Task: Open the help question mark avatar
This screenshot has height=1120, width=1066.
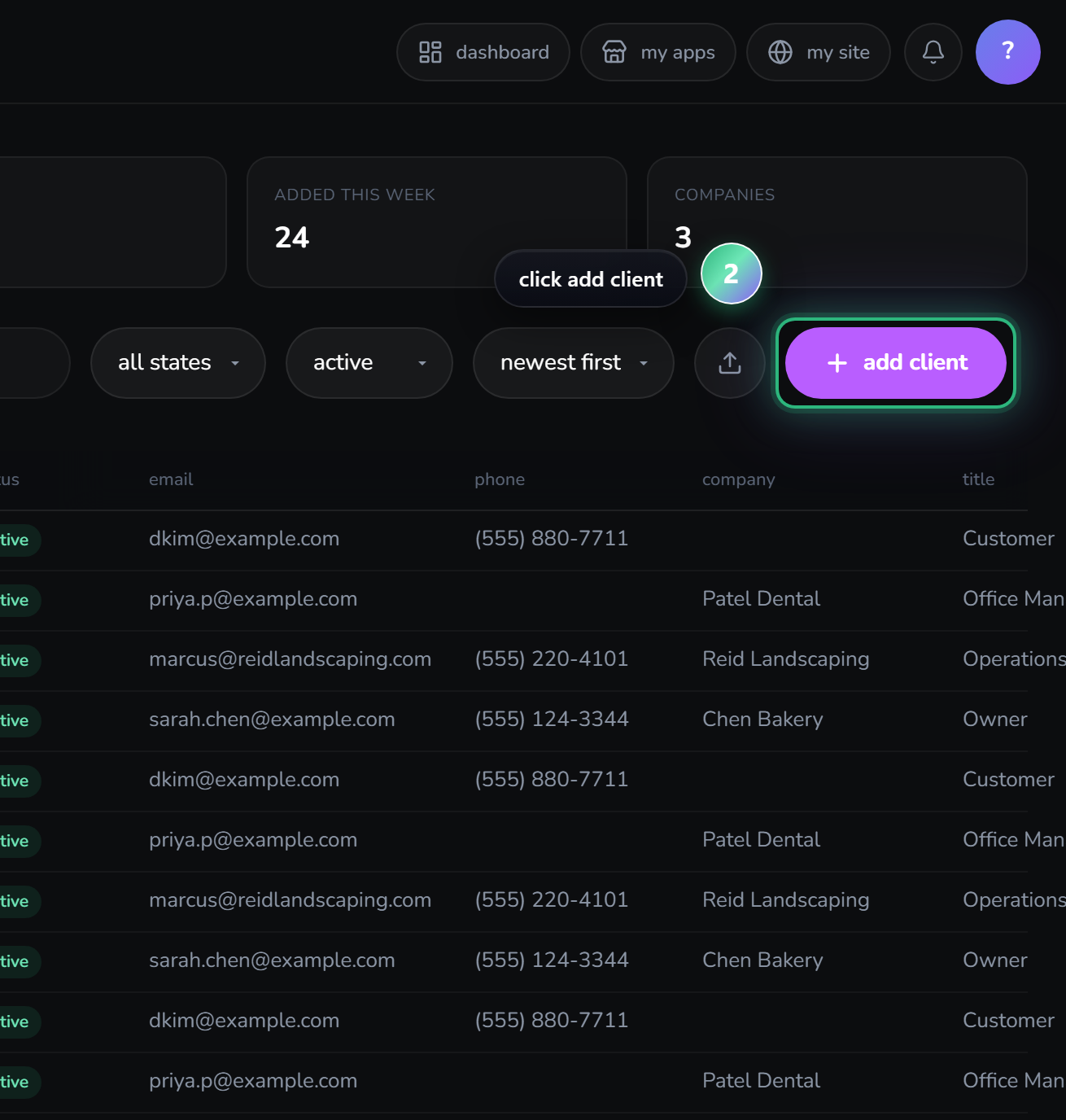Action: tap(1008, 52)
